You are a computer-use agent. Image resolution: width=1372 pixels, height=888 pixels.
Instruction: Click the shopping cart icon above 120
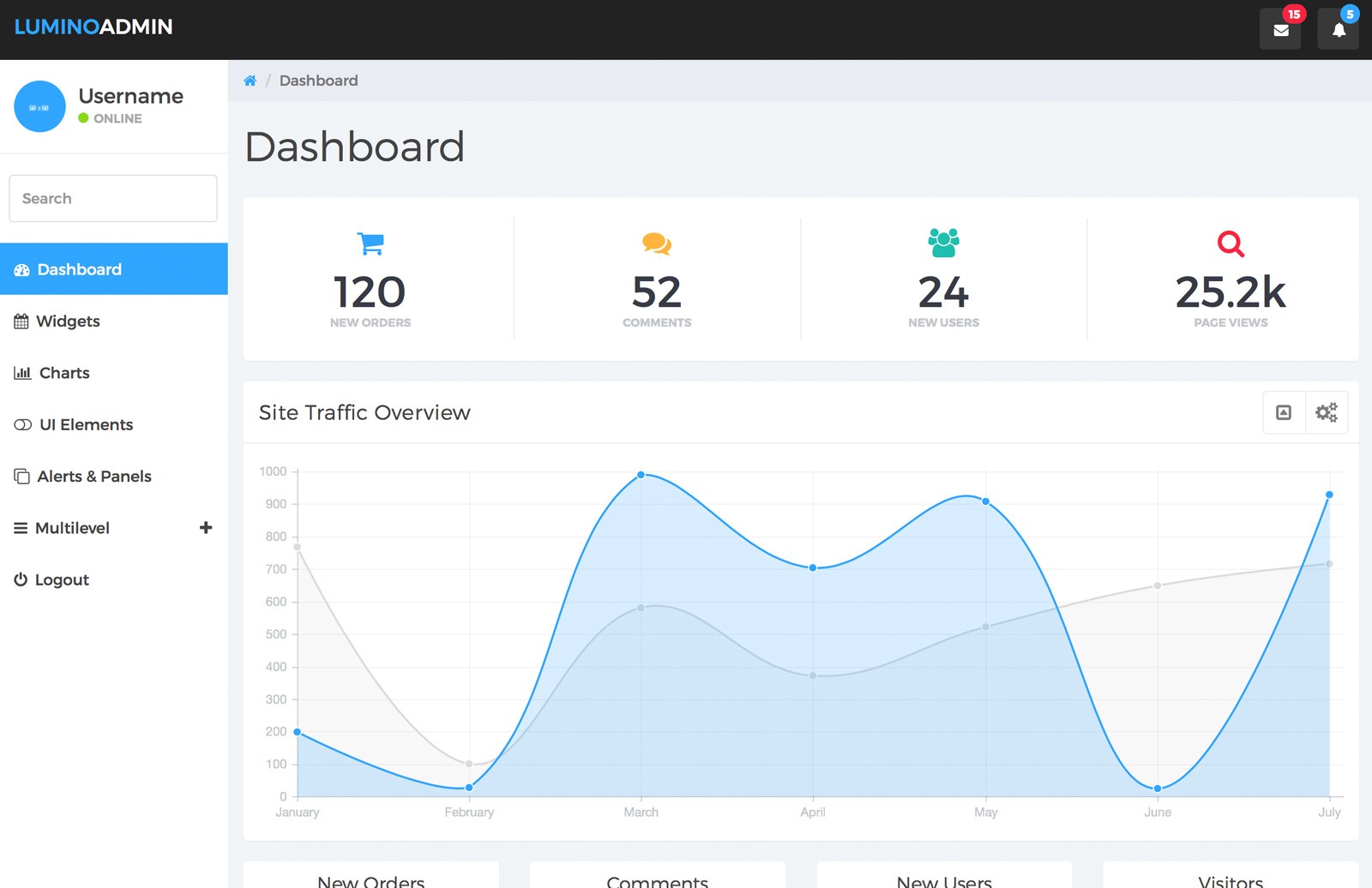370,243
